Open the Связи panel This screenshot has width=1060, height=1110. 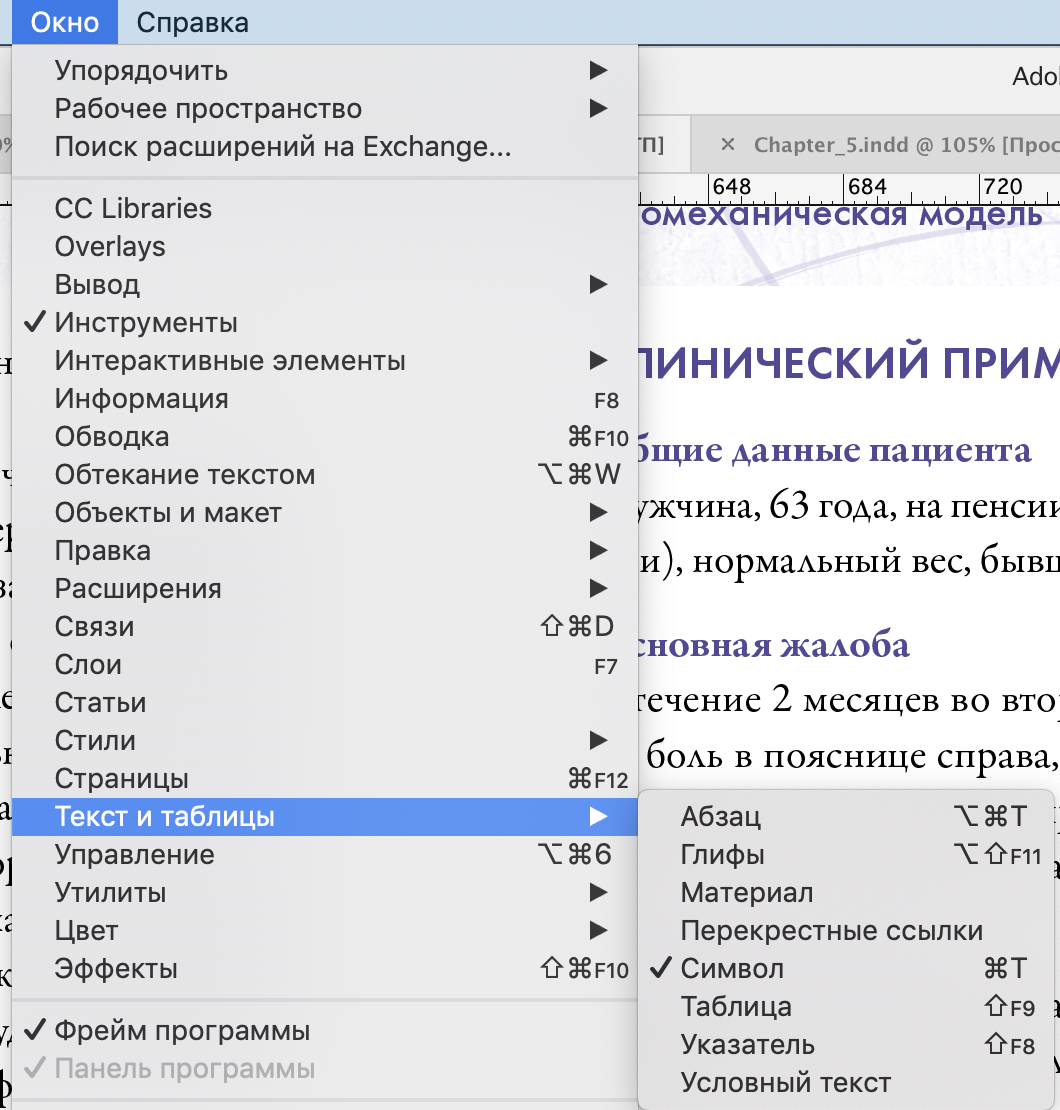point(325,626)
